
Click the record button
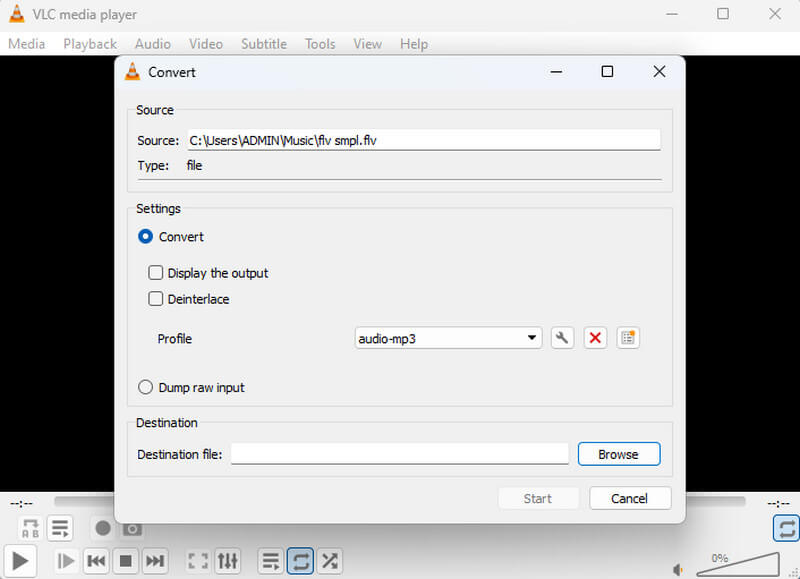coord(102,527)
